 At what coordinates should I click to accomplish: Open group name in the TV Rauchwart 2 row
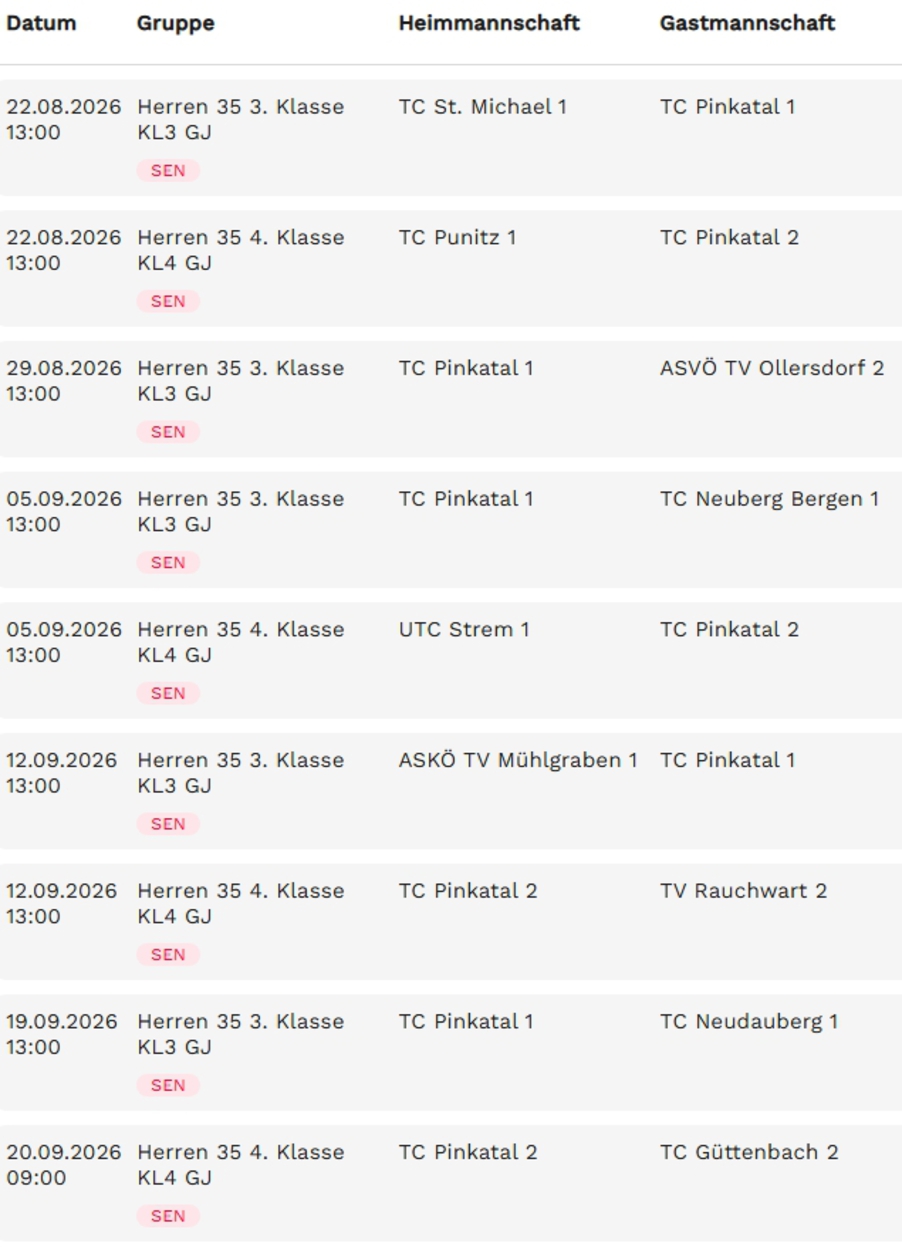(240, 903)
